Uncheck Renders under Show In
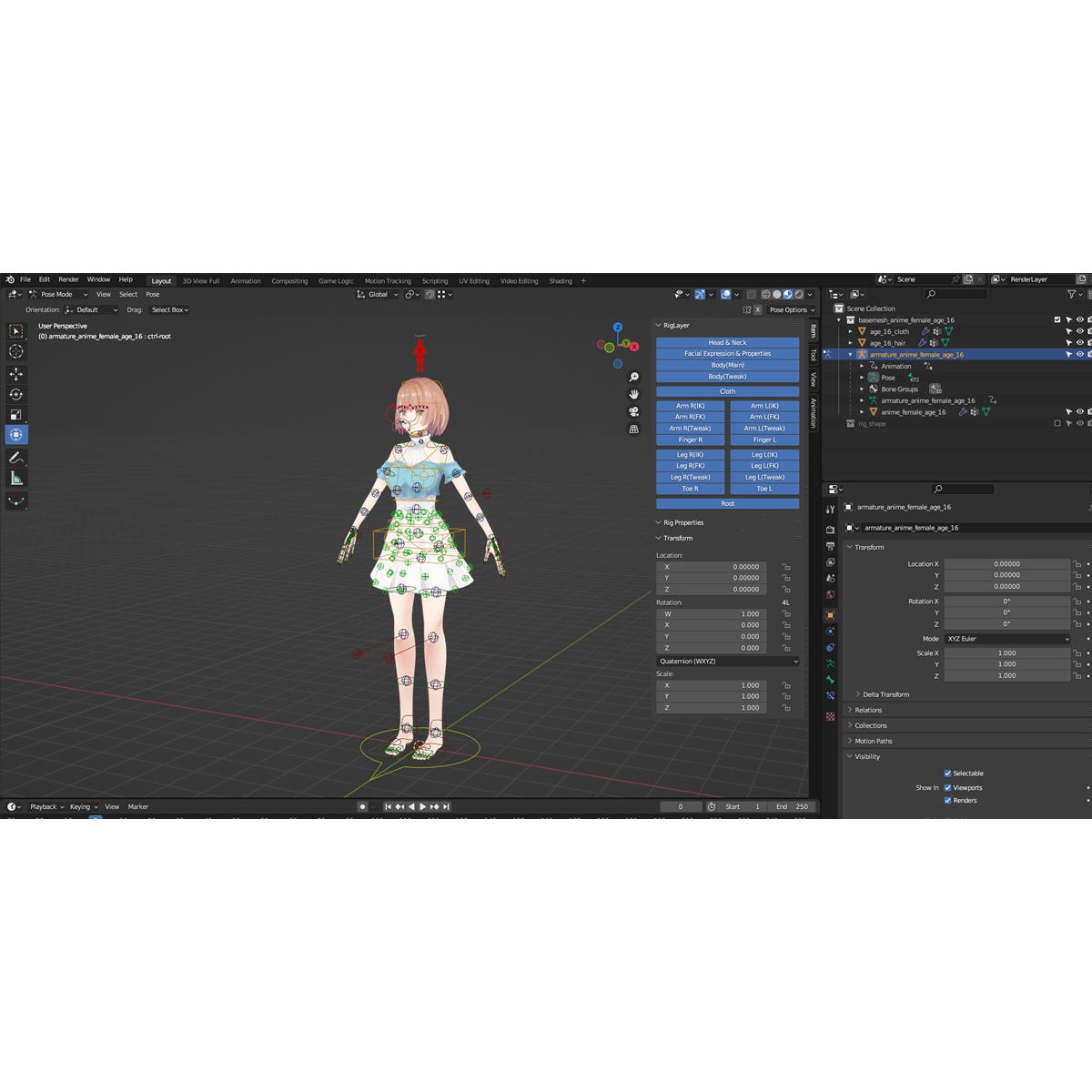Image resolution: width=1092 pixels, height=1092 pixels. (x=949, y=800)
